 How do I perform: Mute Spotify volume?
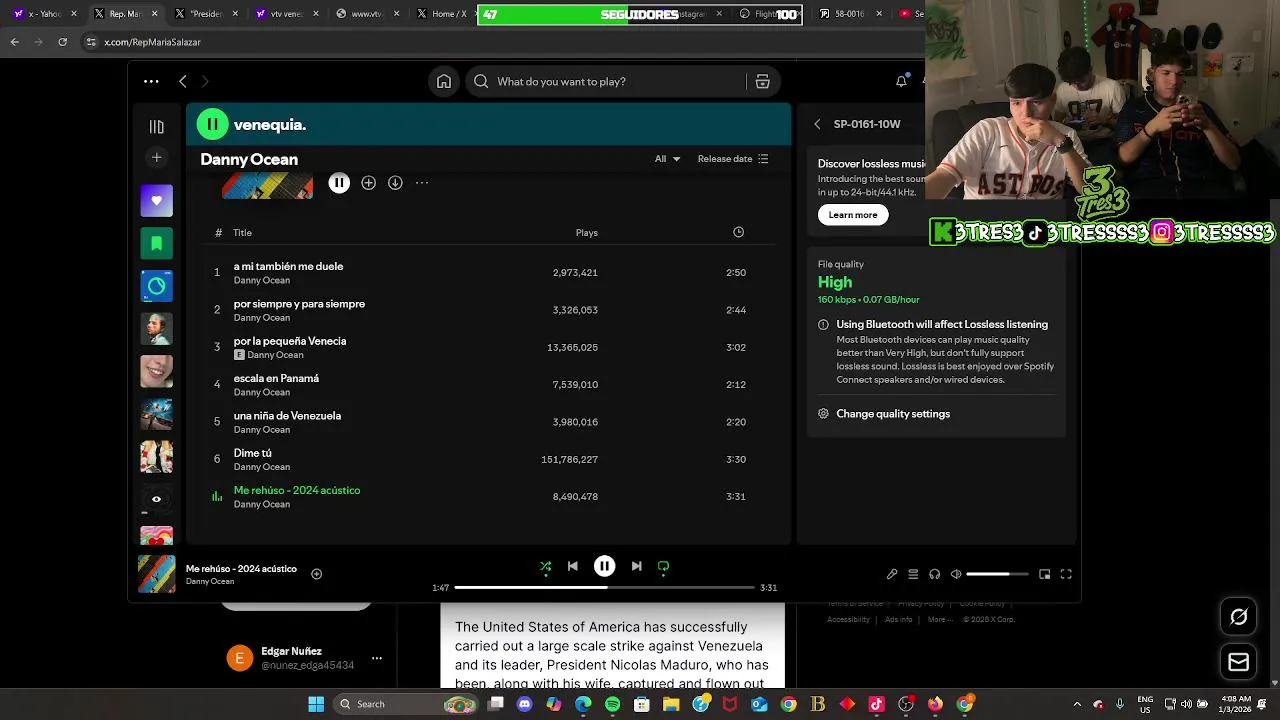[956, 574]
